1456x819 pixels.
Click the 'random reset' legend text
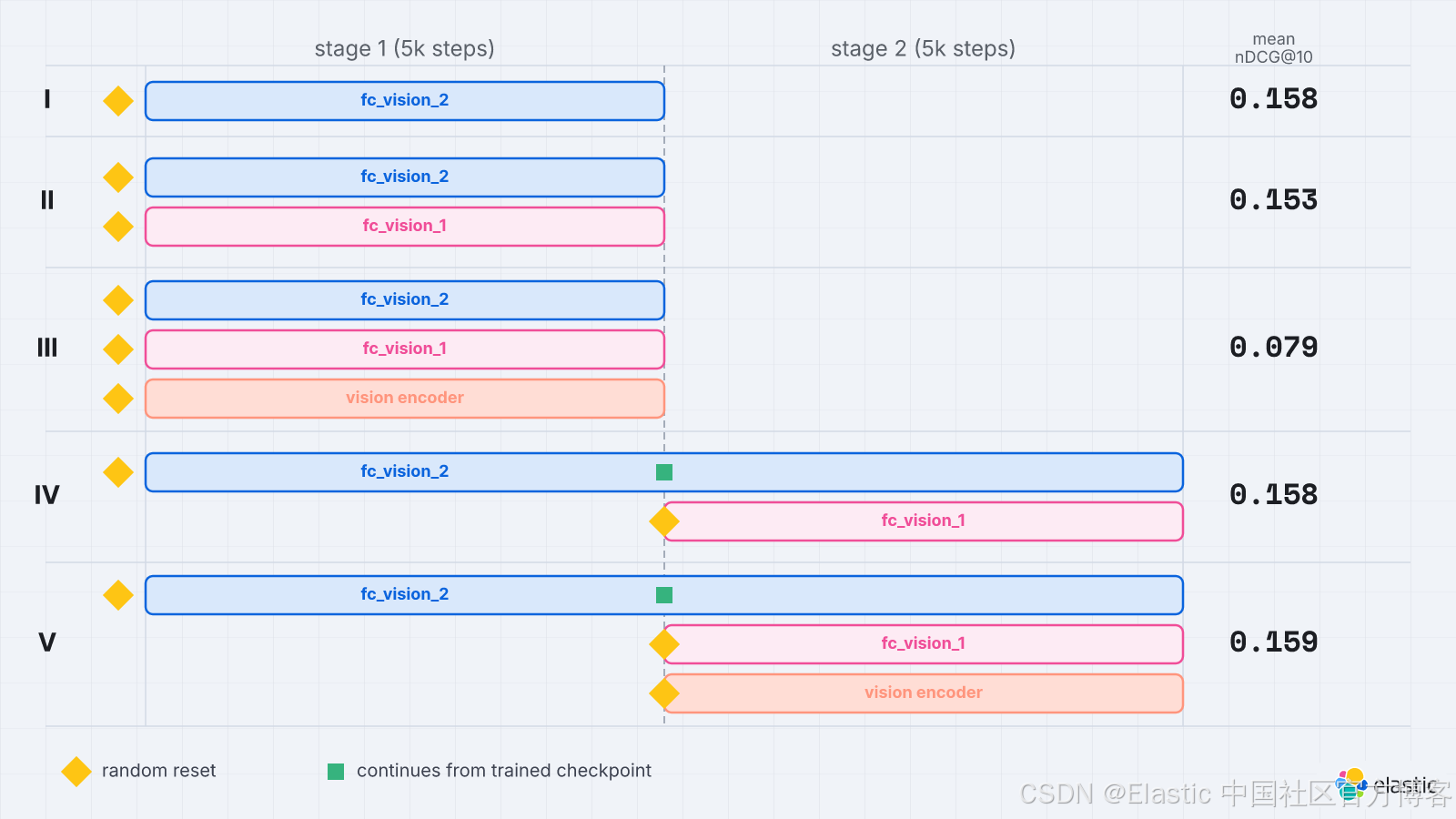click(159, 771)
